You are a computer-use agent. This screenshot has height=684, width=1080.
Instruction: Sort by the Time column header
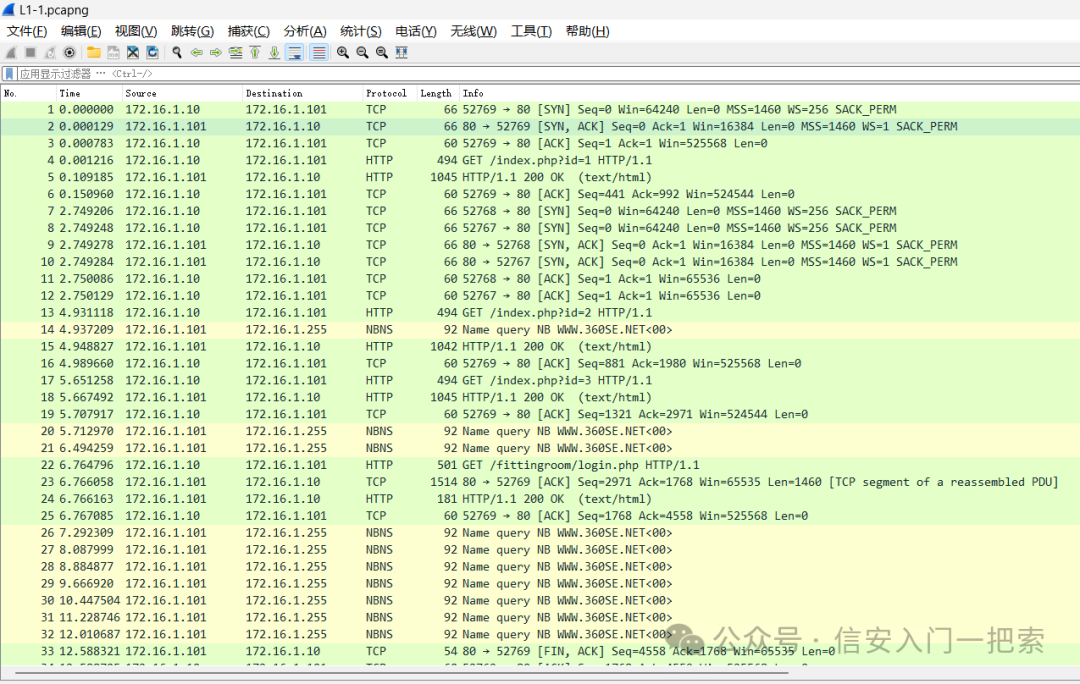tap(89, 93)
